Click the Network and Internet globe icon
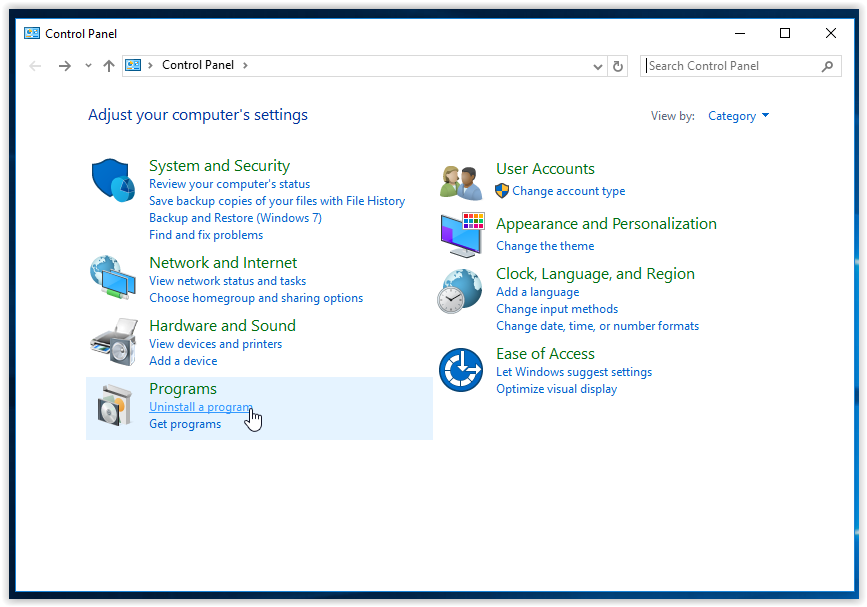Image resolution: width=867 pixels, height=607 pixels. [113, 277]
